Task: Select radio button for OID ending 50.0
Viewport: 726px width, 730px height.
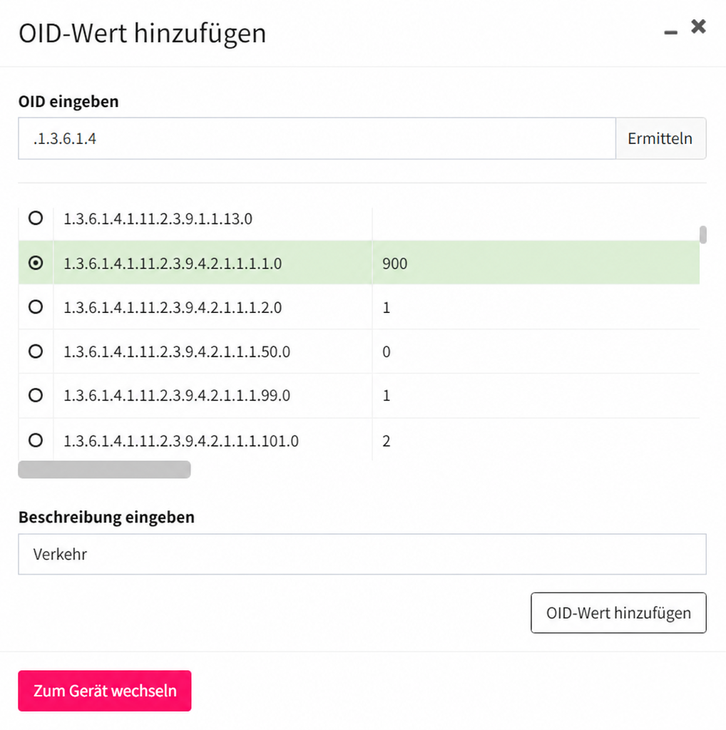Action: tap(36, 351)
